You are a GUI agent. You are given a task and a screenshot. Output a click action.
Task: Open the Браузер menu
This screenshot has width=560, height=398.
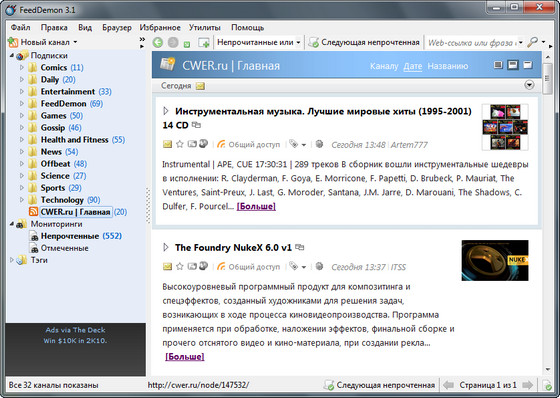coord(117,28)
